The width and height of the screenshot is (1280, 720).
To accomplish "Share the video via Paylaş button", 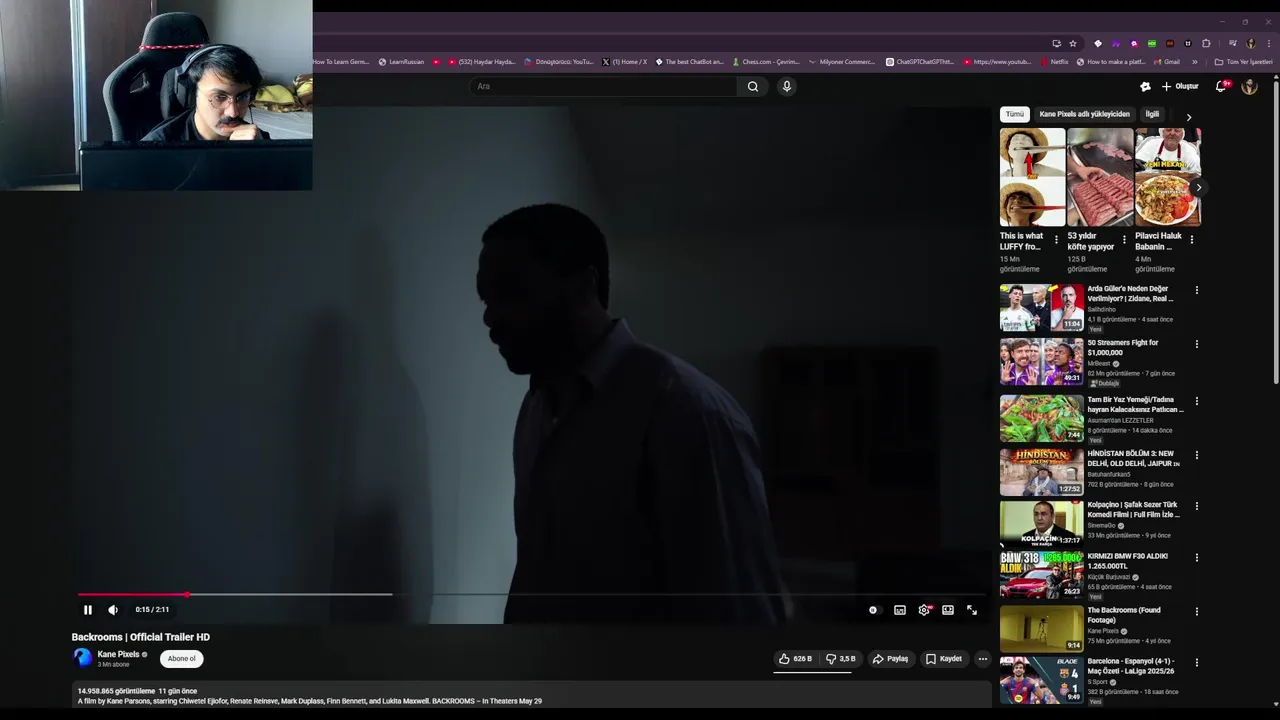I will (x=890, y=659).
